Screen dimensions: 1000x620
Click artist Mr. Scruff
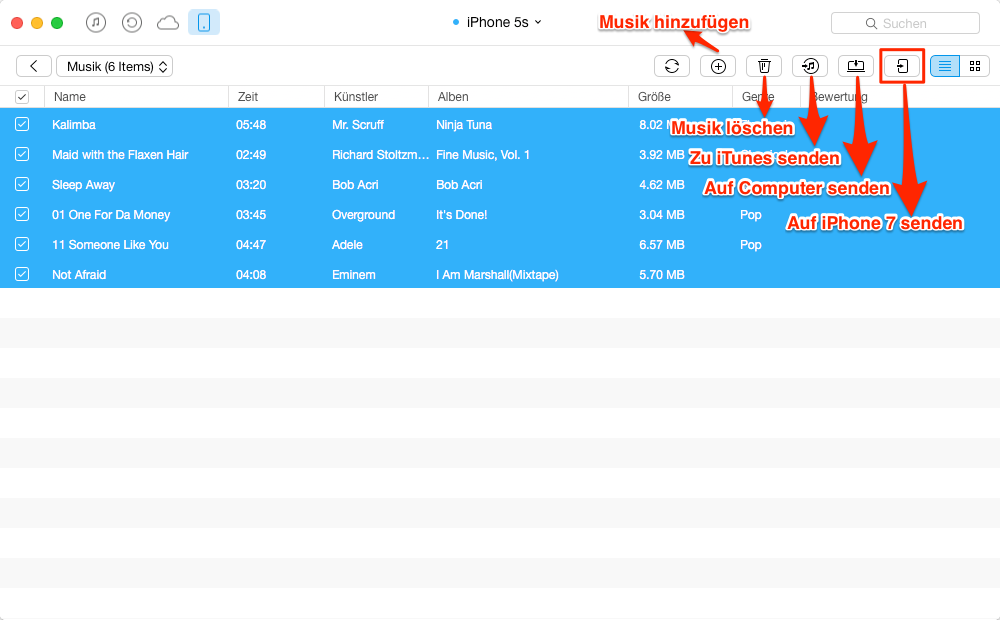(358, 125)
